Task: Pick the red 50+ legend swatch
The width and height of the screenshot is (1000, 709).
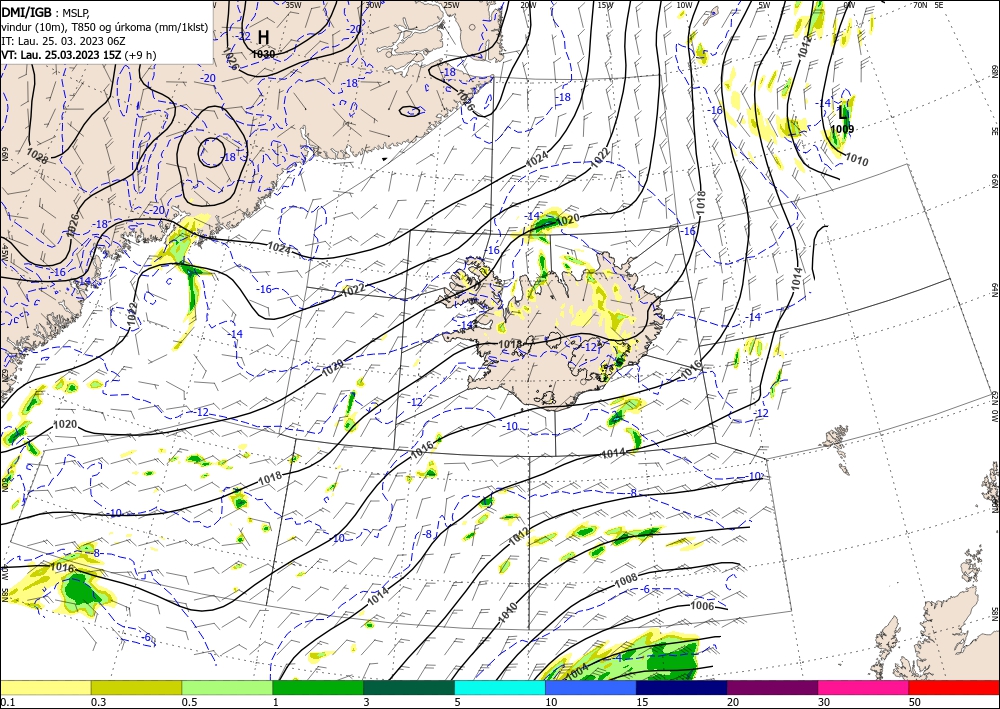Action: [x=954, y=687]
